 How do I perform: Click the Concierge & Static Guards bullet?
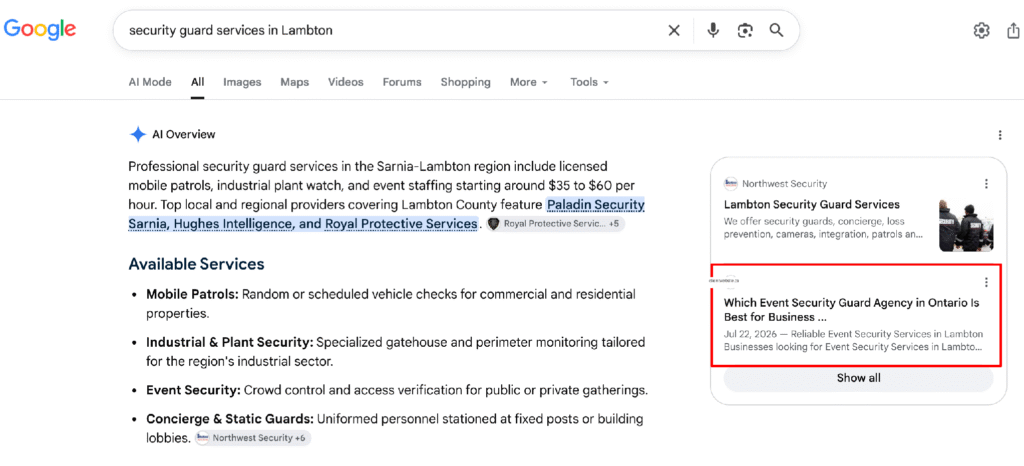coord(394,427)
